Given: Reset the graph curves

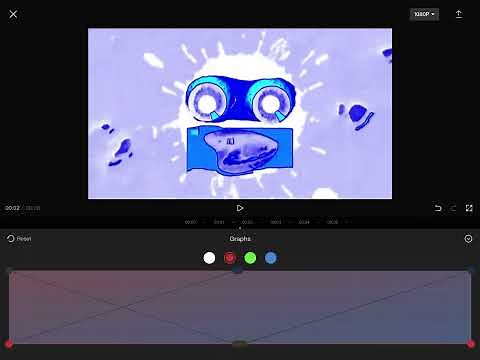Looking at the screenshot, I should tap(19, 239).
